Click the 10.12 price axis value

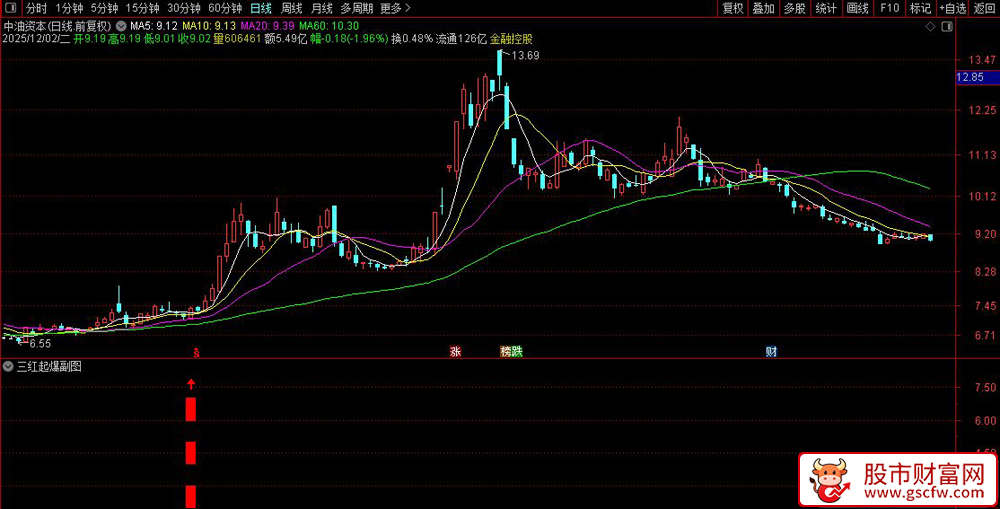tap(983, 196)
